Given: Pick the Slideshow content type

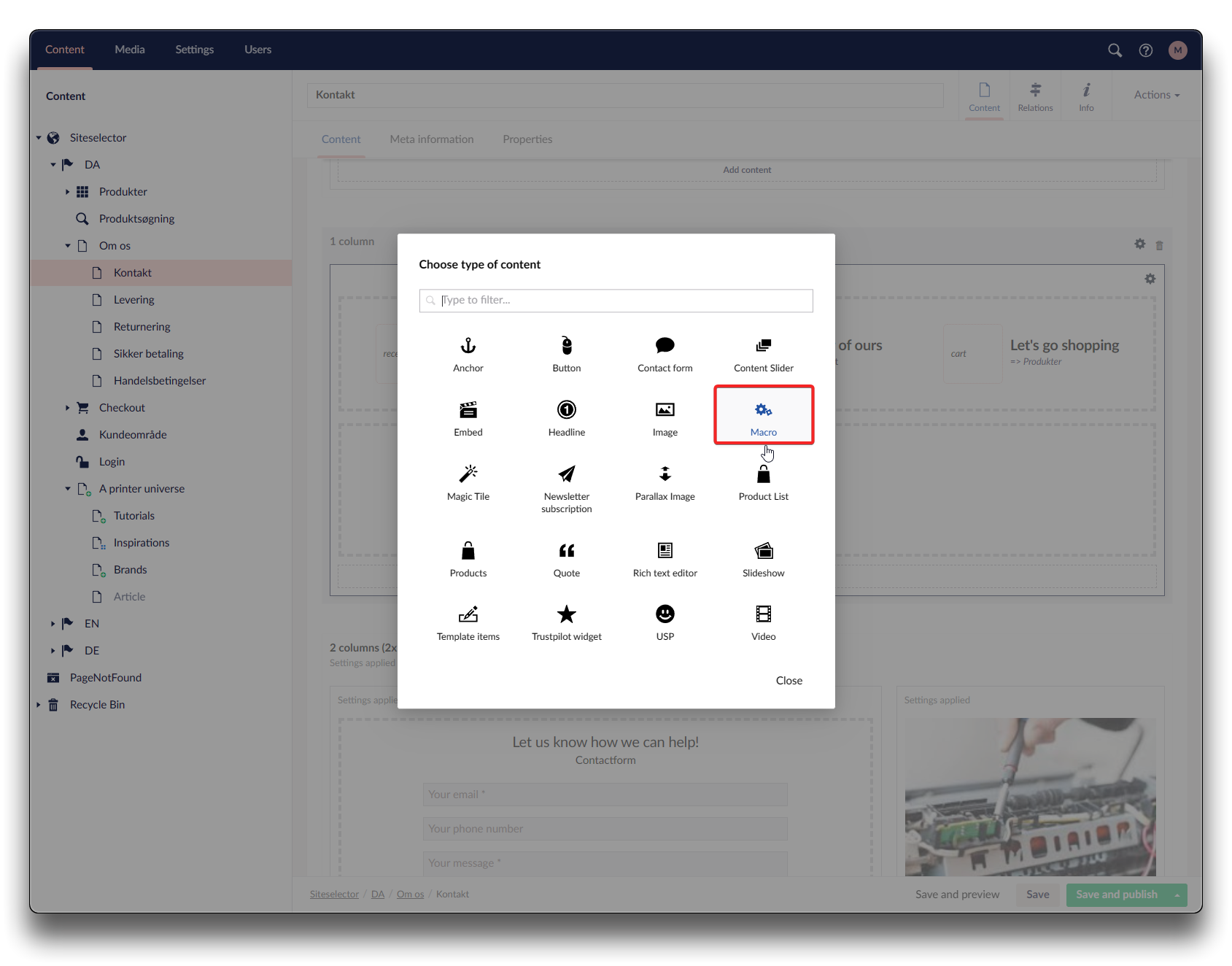Looking at the screenshot, I should click(764, 560).
